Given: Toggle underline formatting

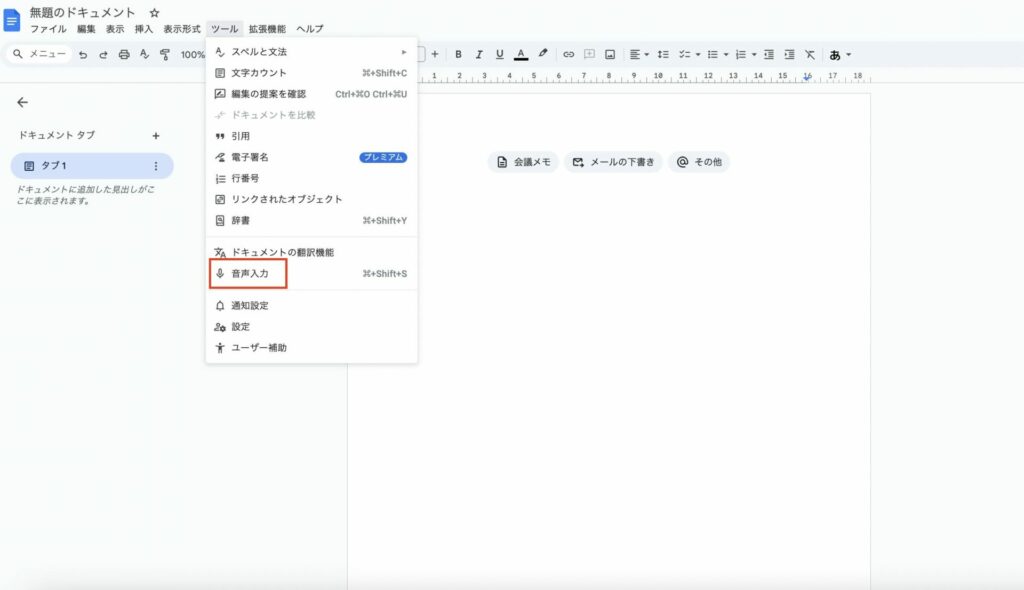Looking at the screenshot, I should coord(500,54).
